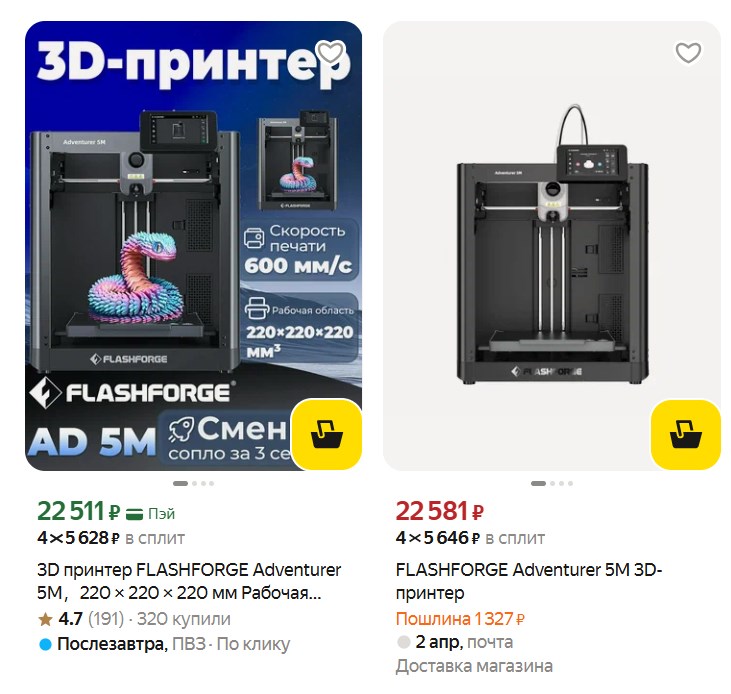731x694 pixels.
Task: Select active carousel dot under first image
Action: click(x=180, y=483)
